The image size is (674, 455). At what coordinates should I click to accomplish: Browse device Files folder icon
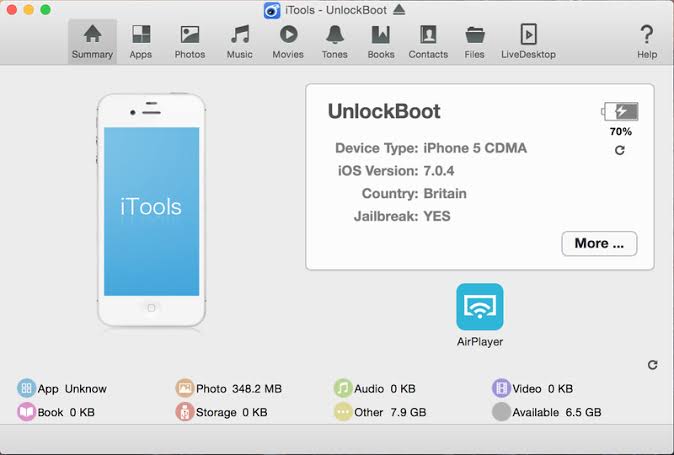475,34
